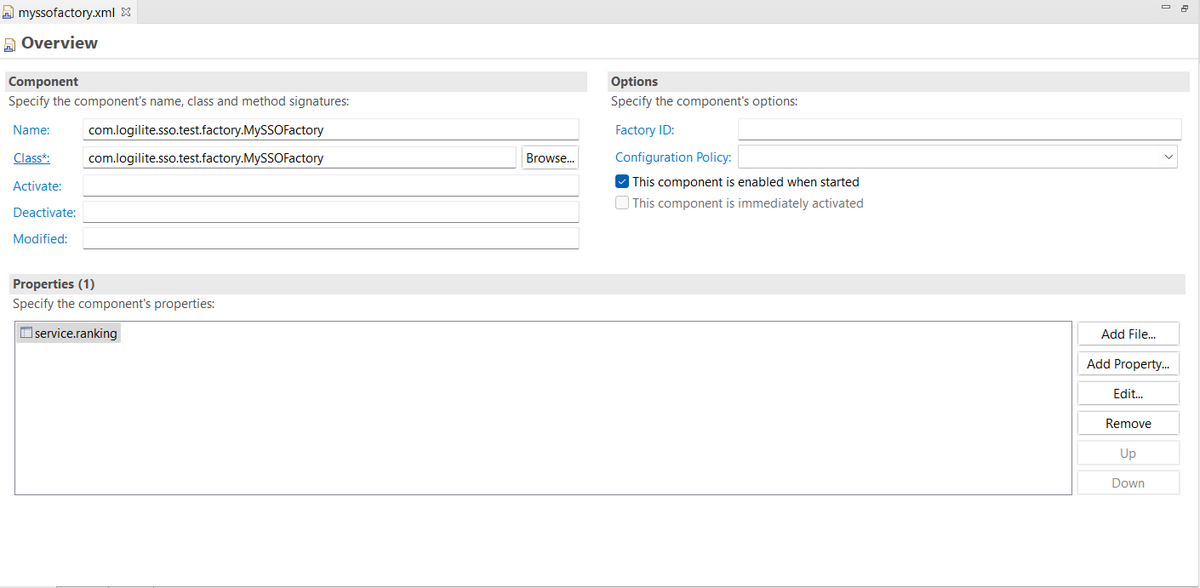Click the myssofactory.xml file icon in tab
The height and width of the screenshot is (588, 1200).
pos(9,11)
